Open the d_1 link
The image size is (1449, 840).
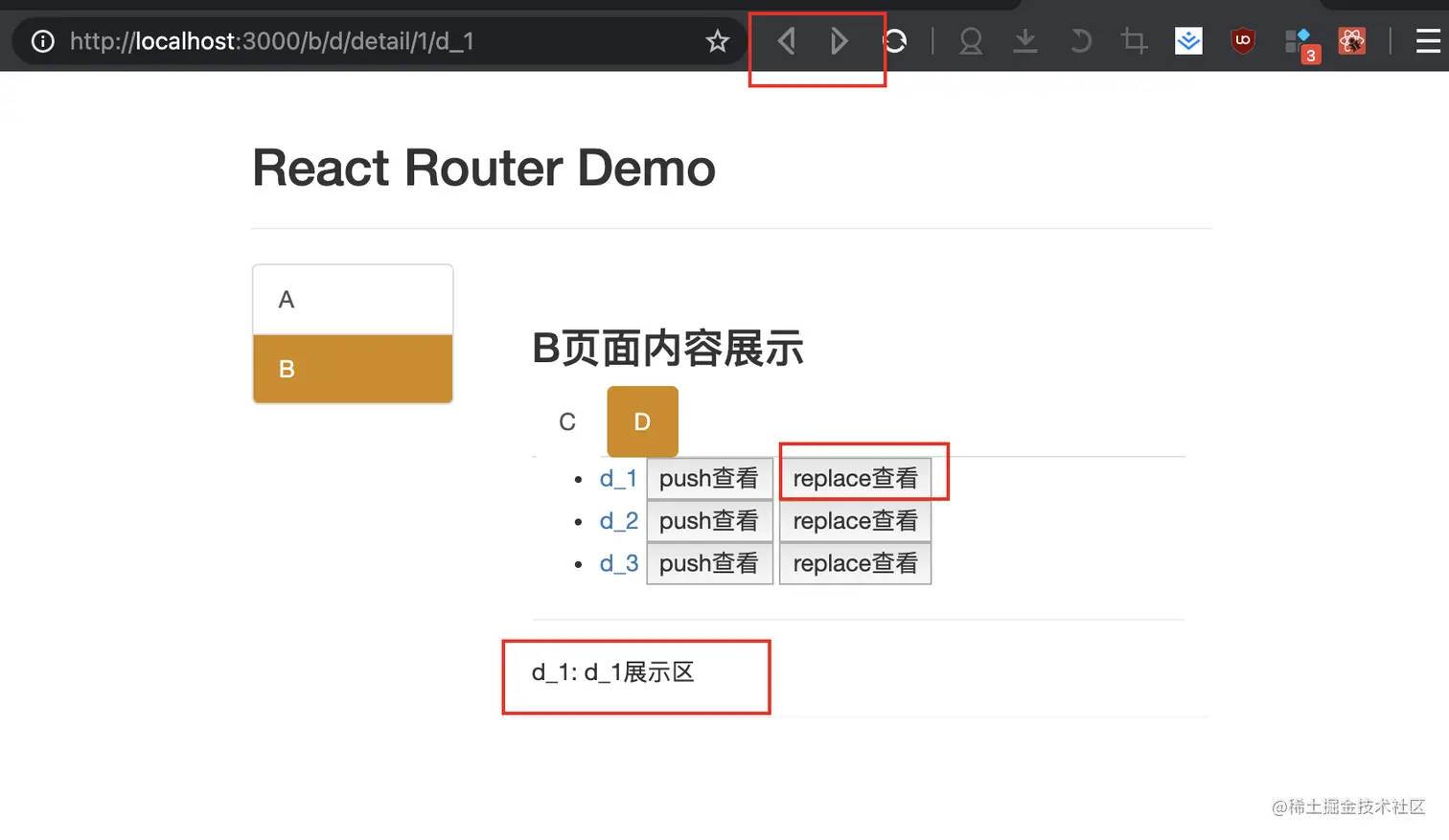(x=618, y=478)
